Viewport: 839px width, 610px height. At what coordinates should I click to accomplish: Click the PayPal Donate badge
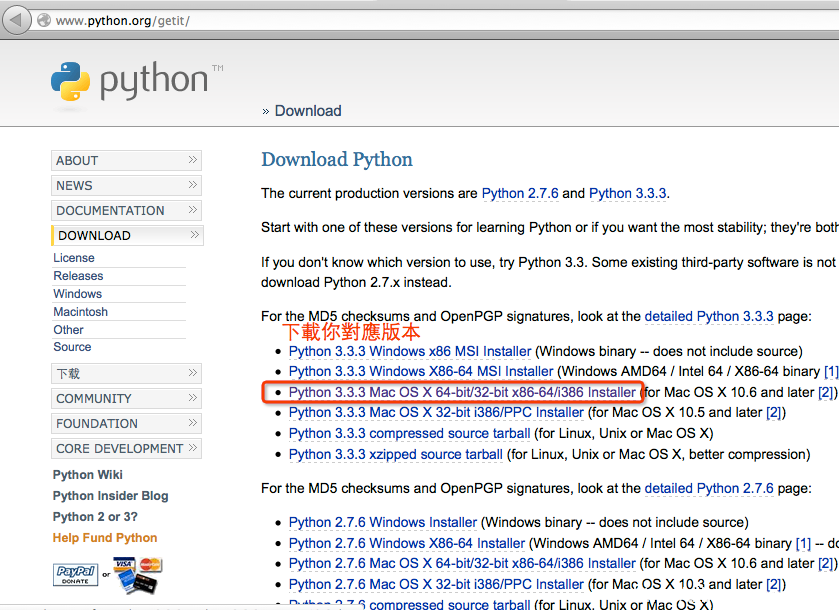pos(75,574)
